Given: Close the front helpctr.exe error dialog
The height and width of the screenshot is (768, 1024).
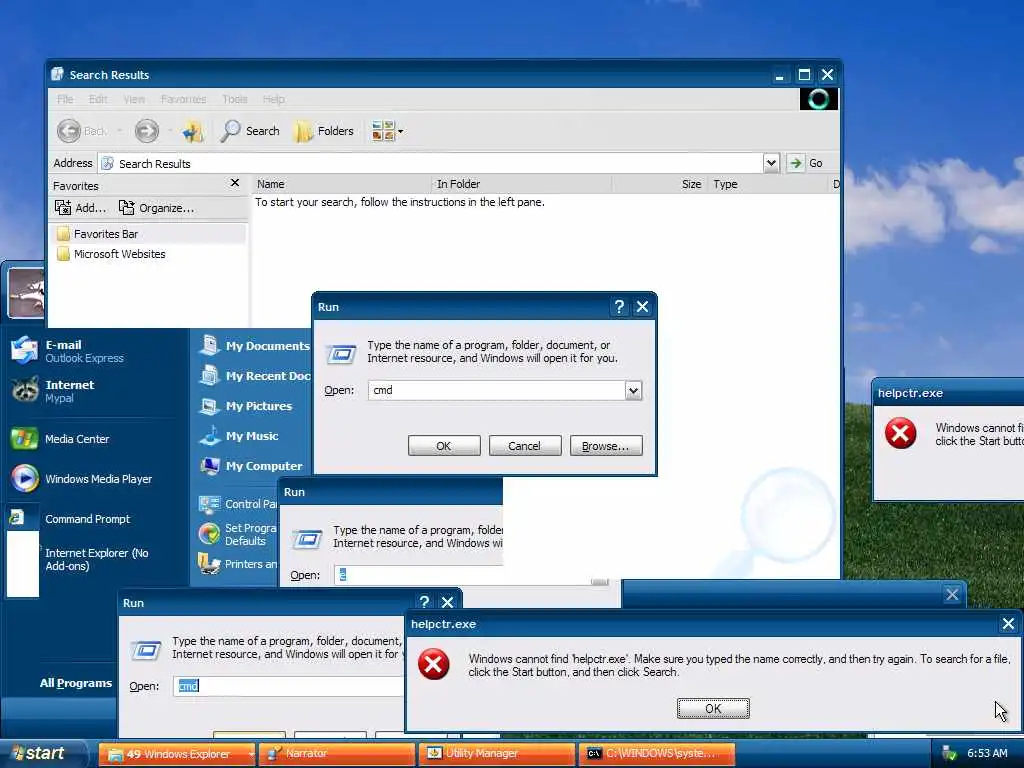Looking at the screenshot, I should tap(1008, 624).
